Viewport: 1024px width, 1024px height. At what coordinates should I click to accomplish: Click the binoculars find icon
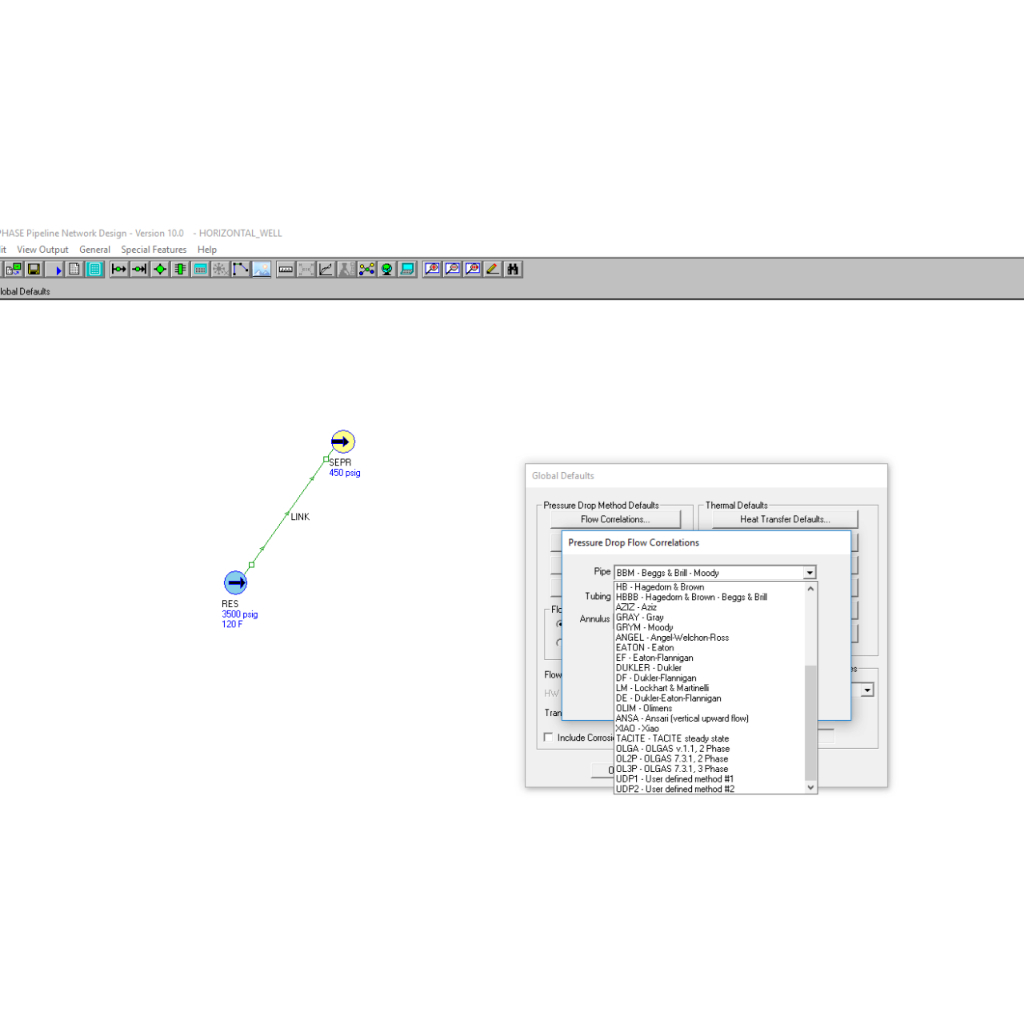[x=513, y=269]
